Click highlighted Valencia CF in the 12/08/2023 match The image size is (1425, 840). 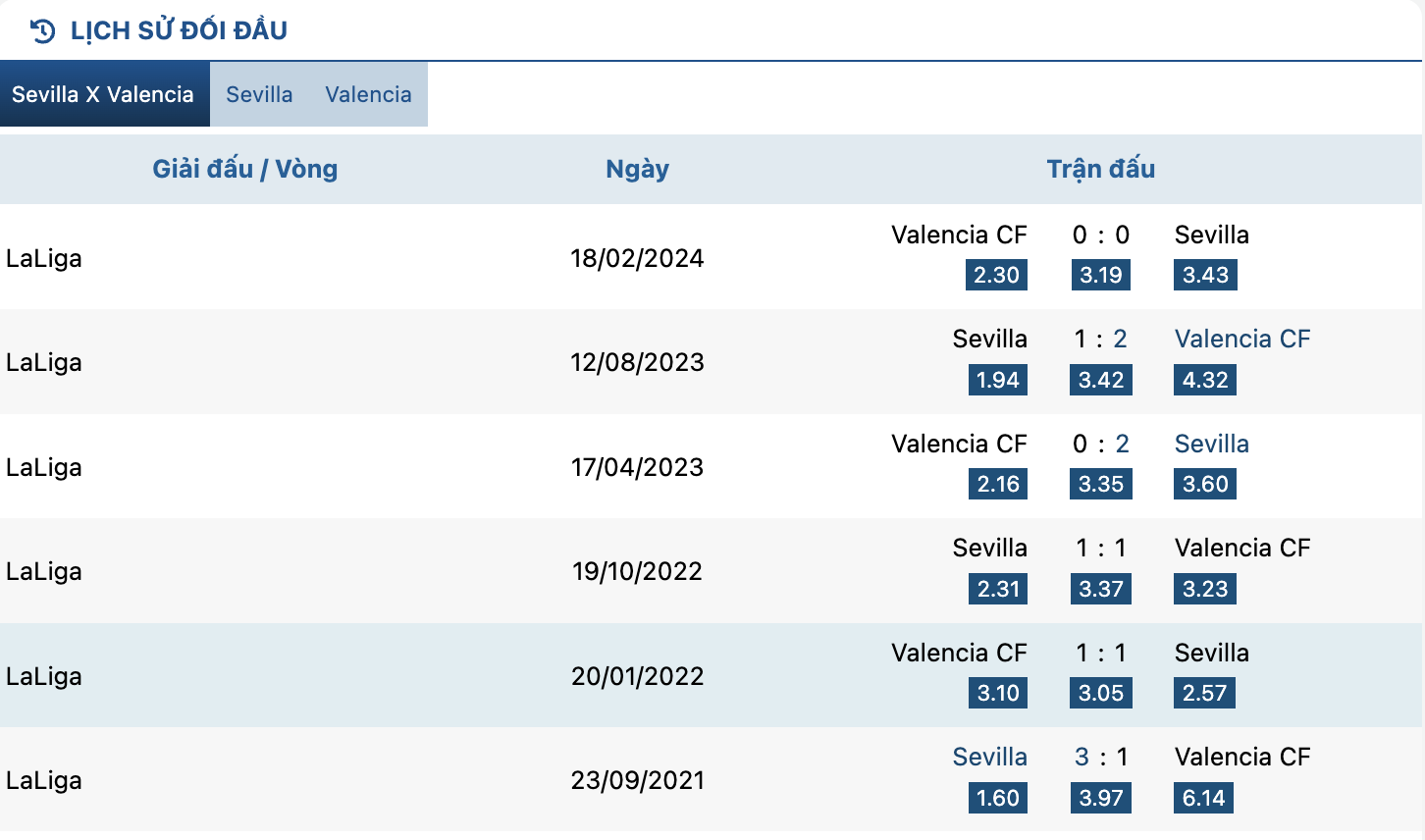pyautogui.click(x=1242, y=339)
